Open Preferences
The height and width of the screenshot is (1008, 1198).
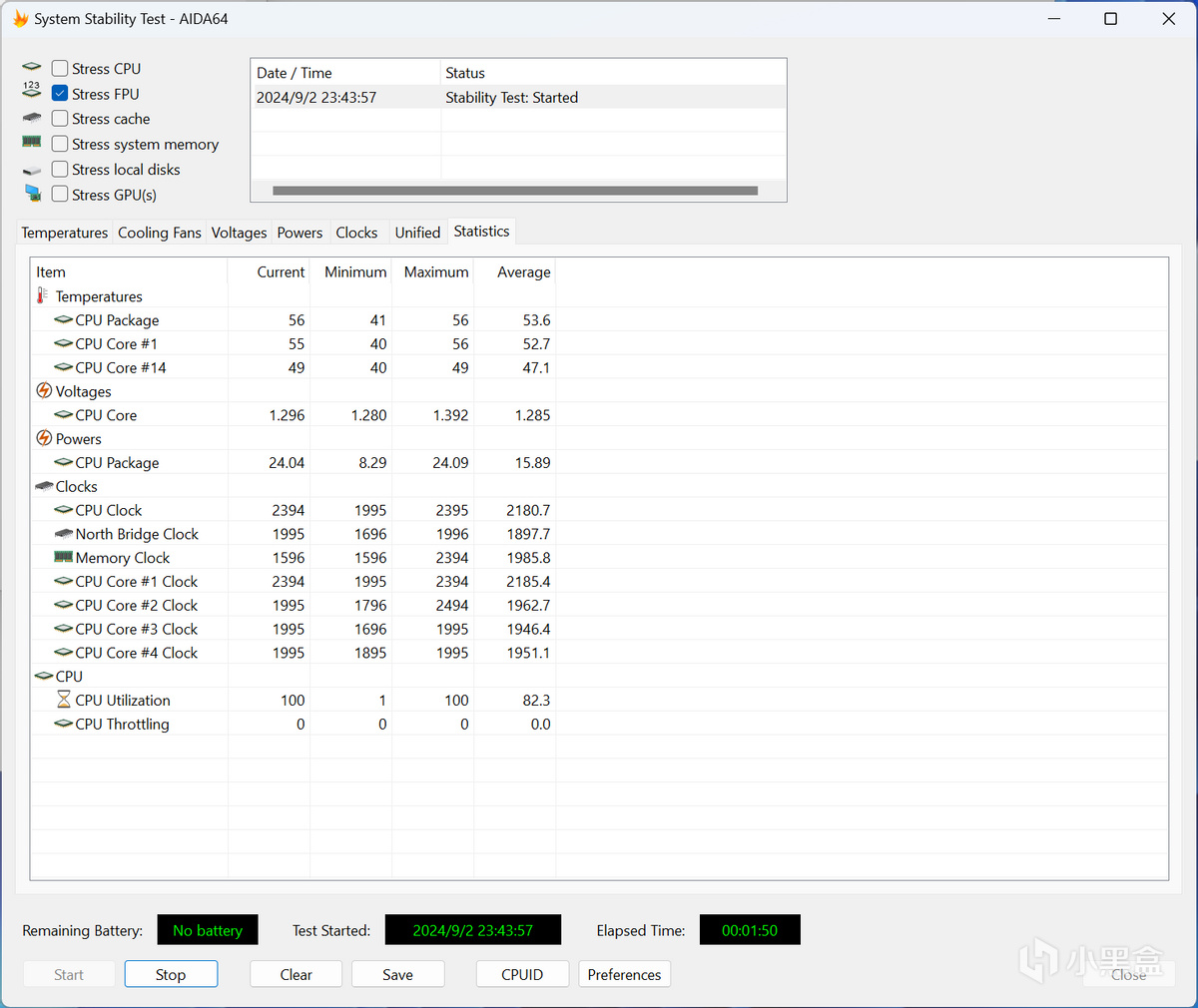click(x=624, y=974)
